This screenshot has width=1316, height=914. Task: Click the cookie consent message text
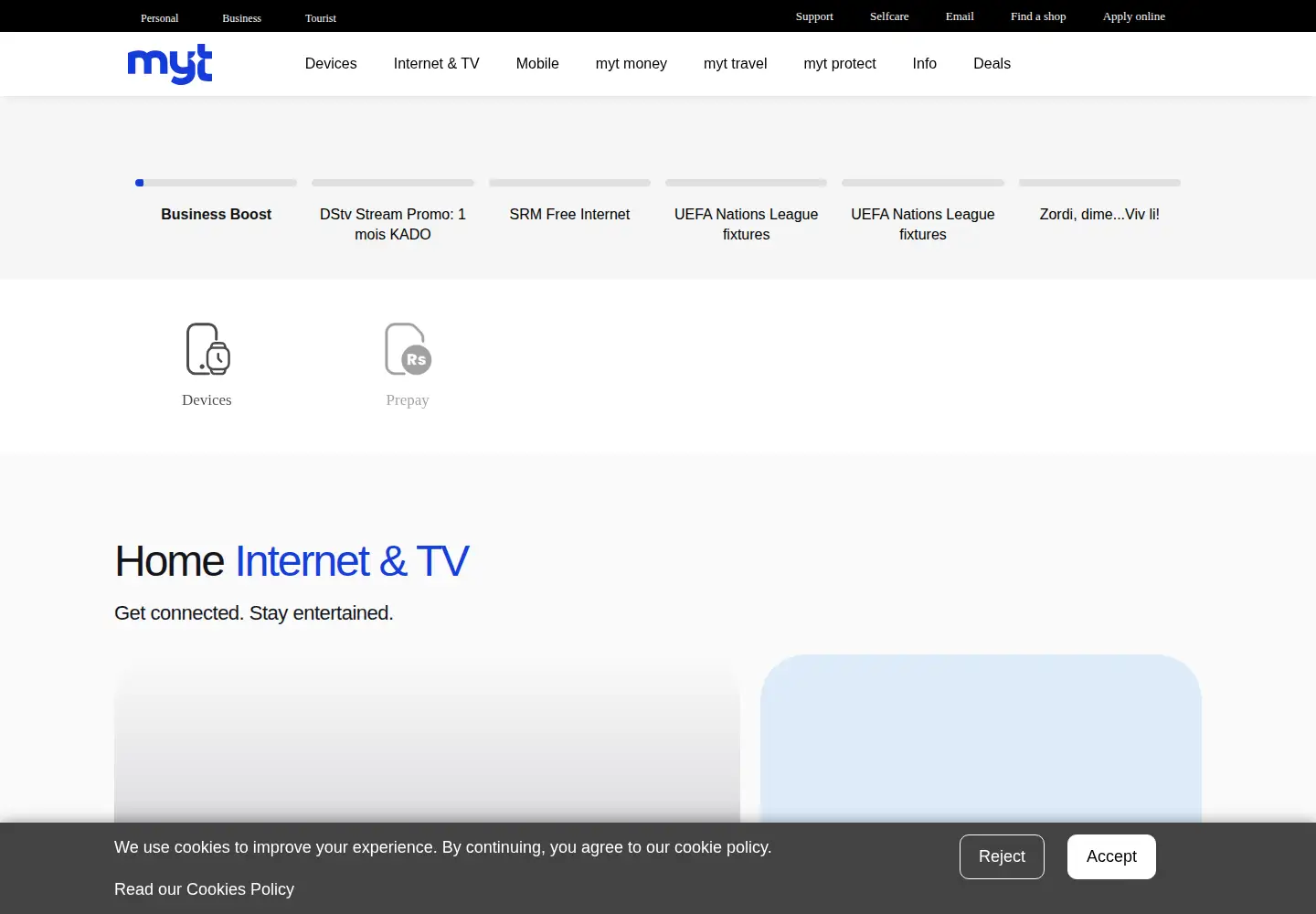click(443, 847)
